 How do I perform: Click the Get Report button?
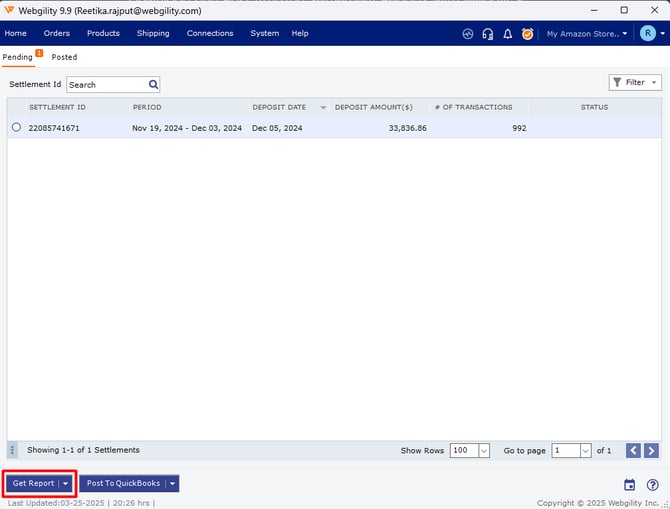[x=33, y=484]
